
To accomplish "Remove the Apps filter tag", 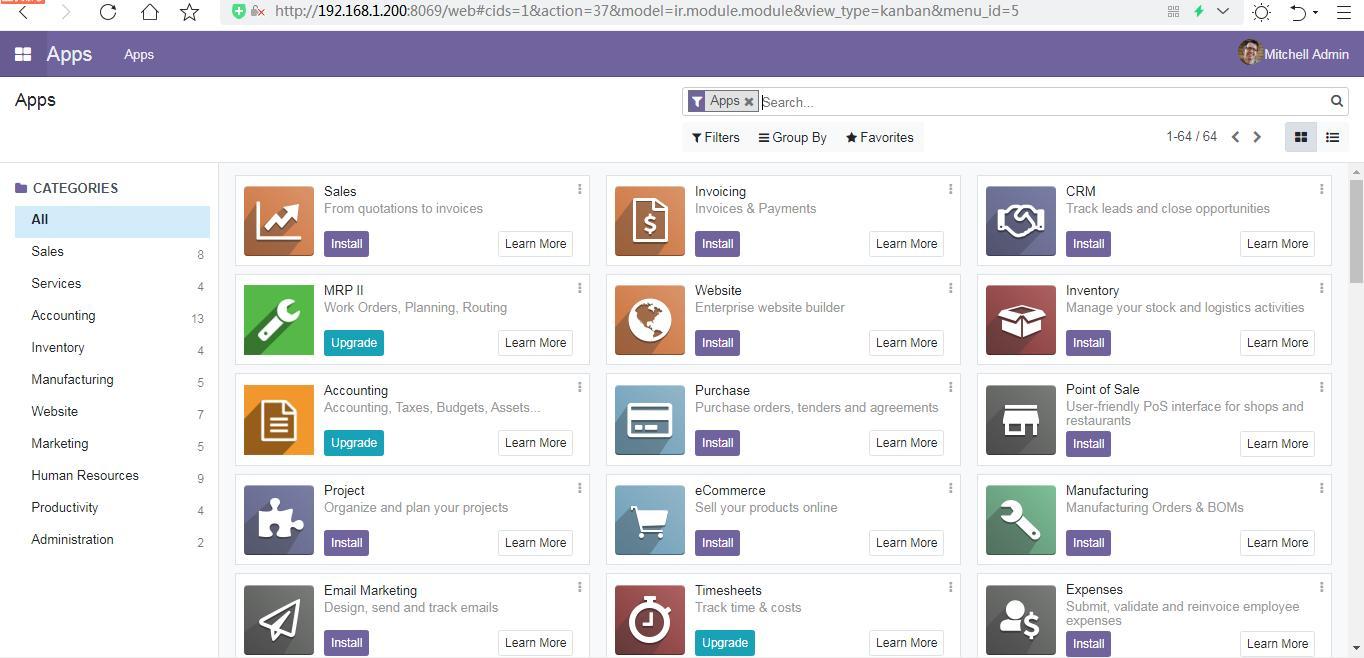I will 748,102.
